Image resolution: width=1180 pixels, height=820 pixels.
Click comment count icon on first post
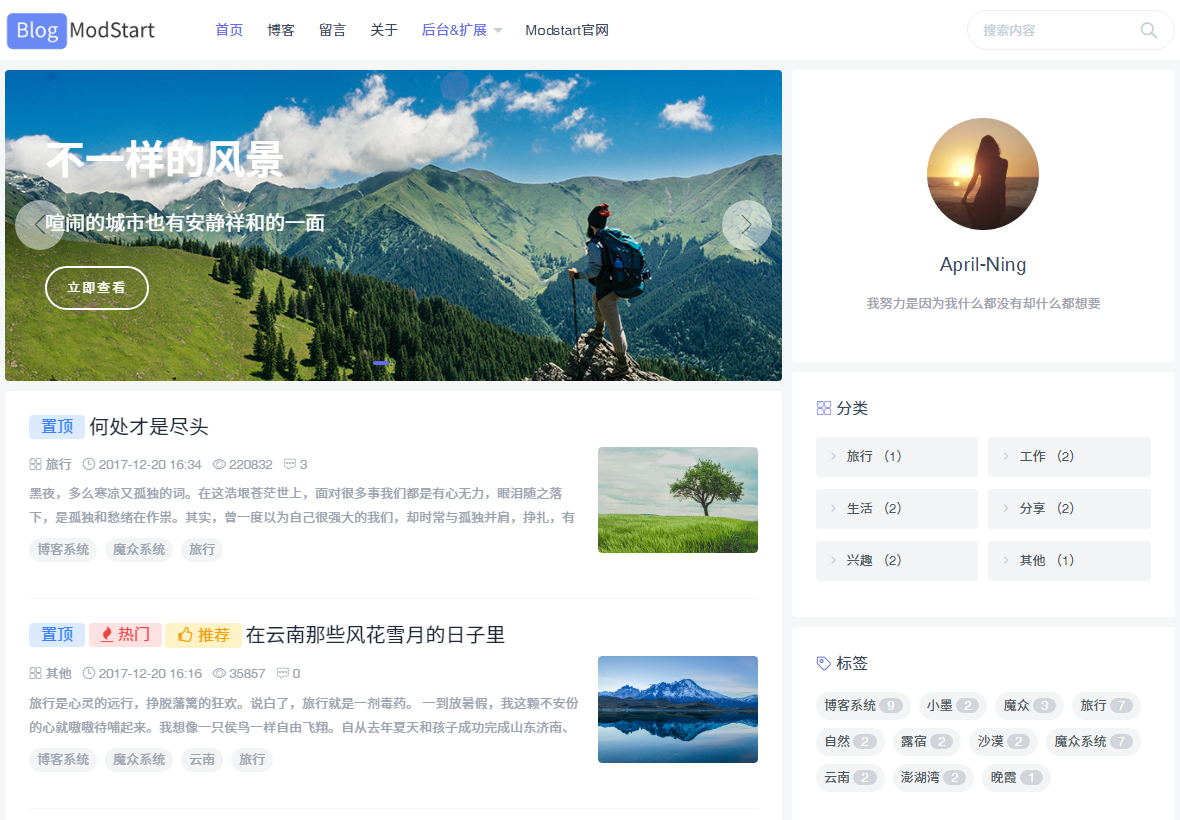pyautogui.click(x=290, y=464)
